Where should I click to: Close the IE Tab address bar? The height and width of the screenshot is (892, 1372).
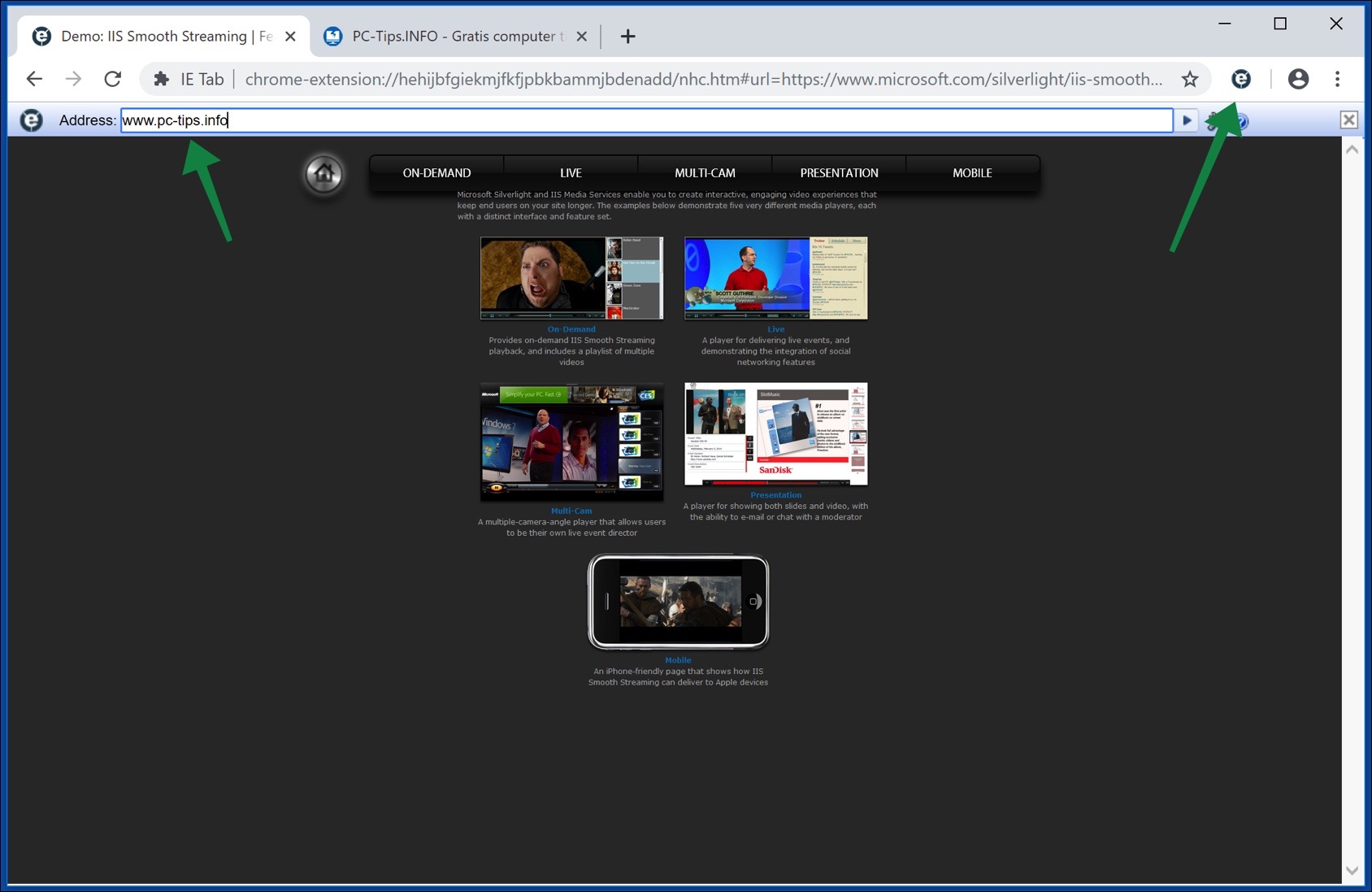coord(1348,120)
